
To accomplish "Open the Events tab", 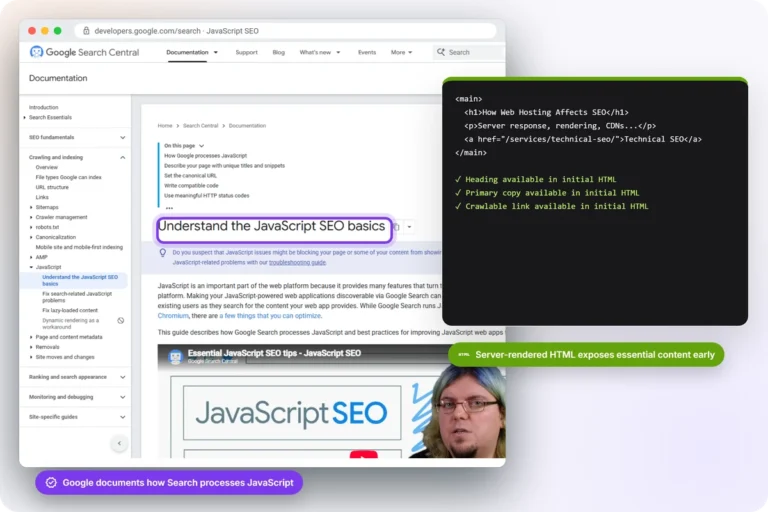I will [367, 52].
